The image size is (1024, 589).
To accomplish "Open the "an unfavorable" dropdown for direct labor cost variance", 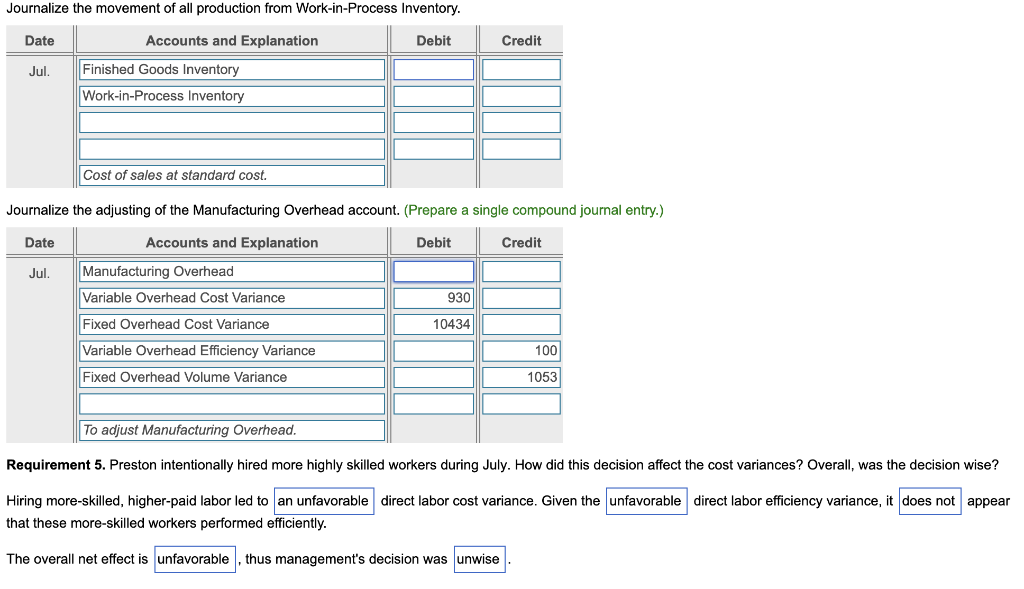I will tap(324, 500).
